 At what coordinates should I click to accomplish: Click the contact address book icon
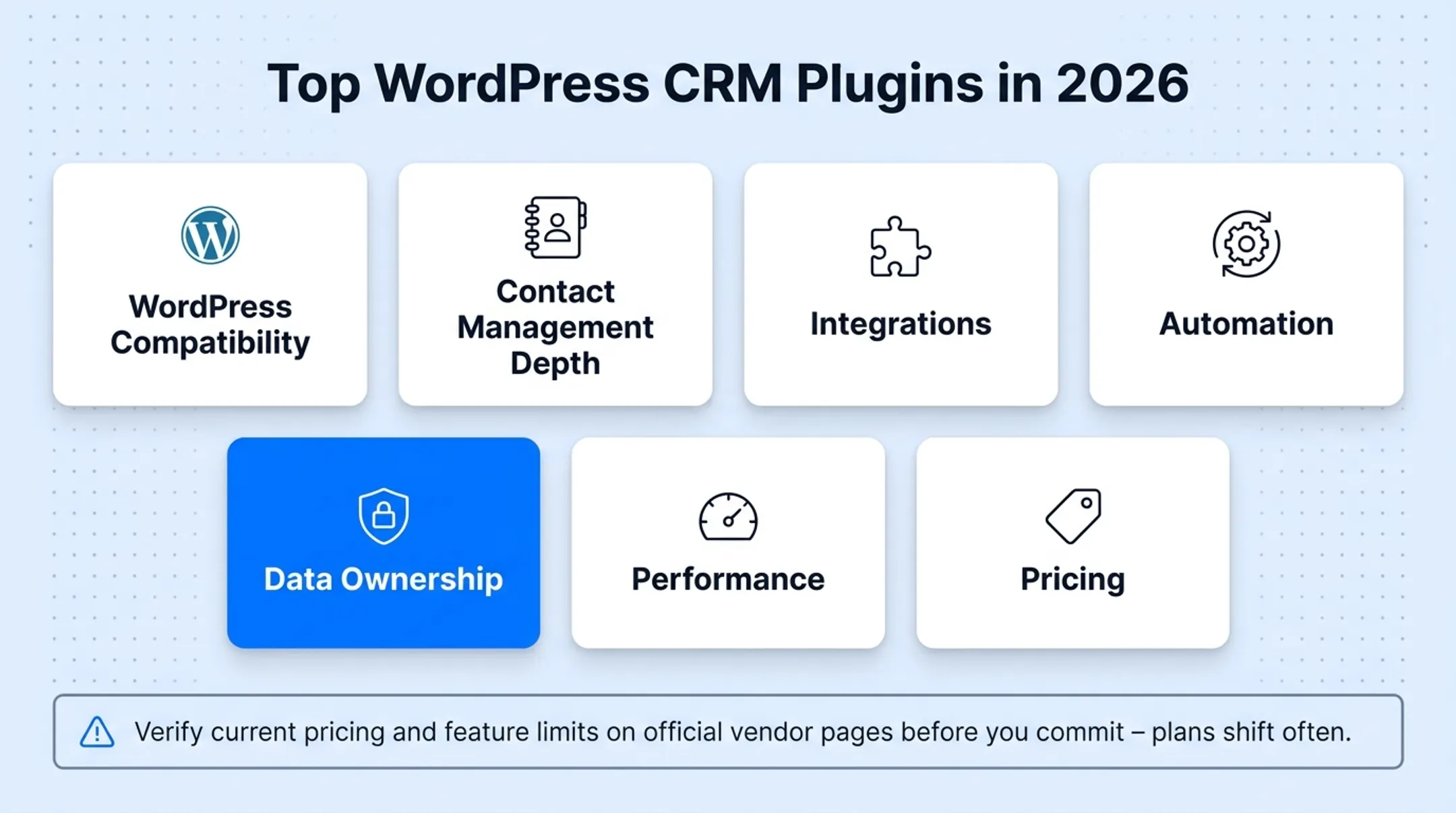(x=555, y=227)
